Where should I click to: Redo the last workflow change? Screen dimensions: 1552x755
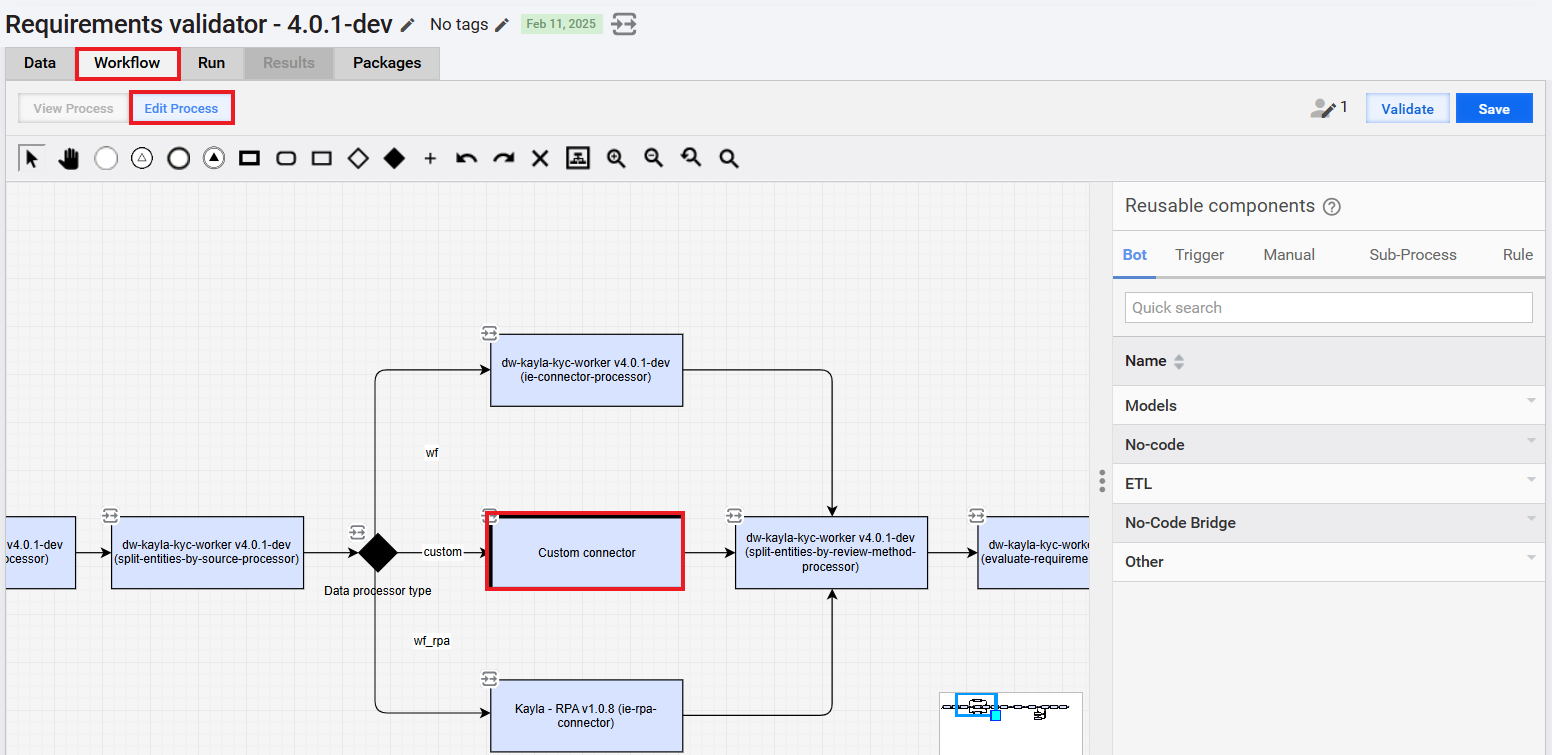tap(503, 158)
